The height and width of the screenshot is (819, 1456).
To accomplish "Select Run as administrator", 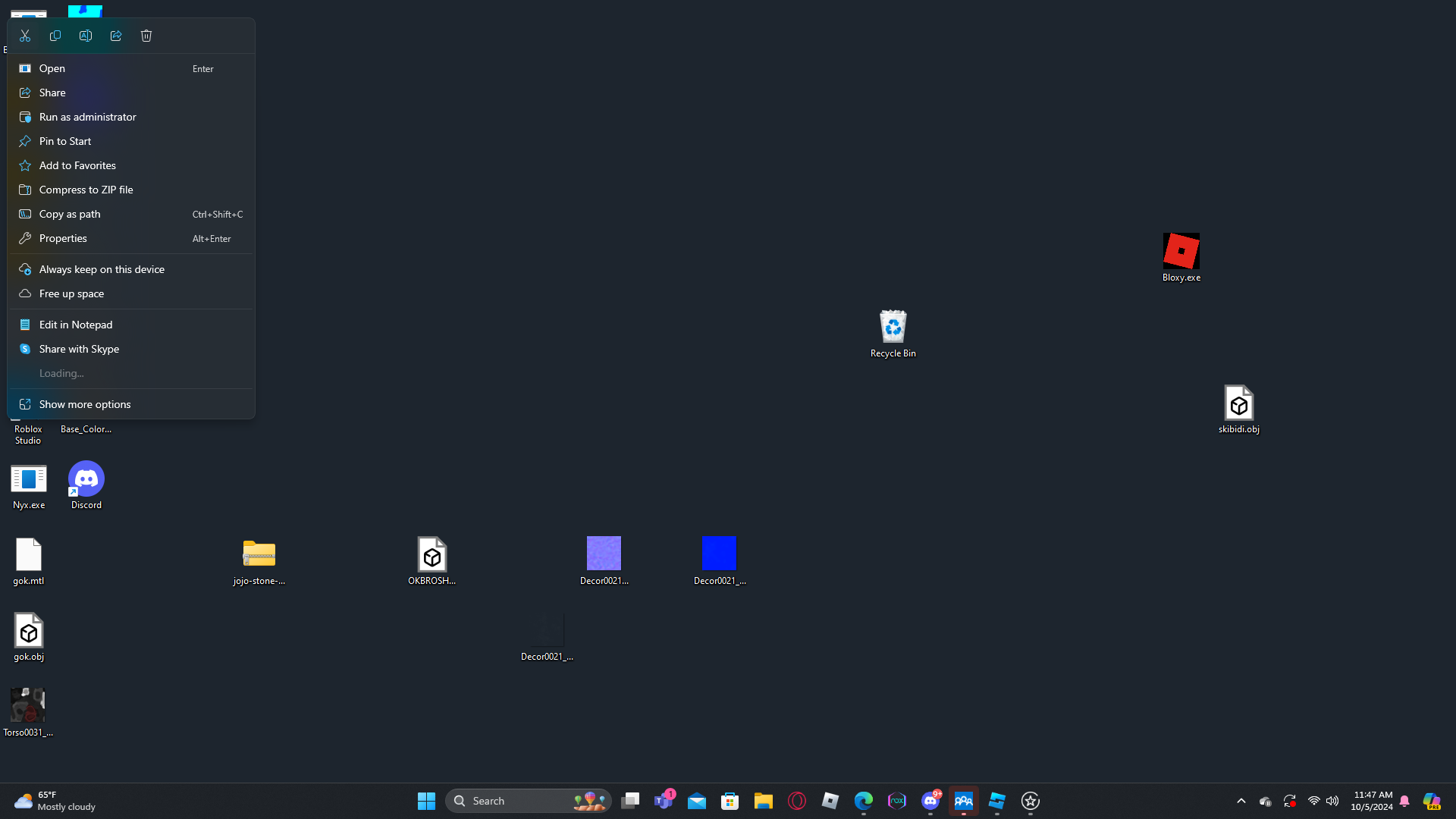I will click(88, 117).
